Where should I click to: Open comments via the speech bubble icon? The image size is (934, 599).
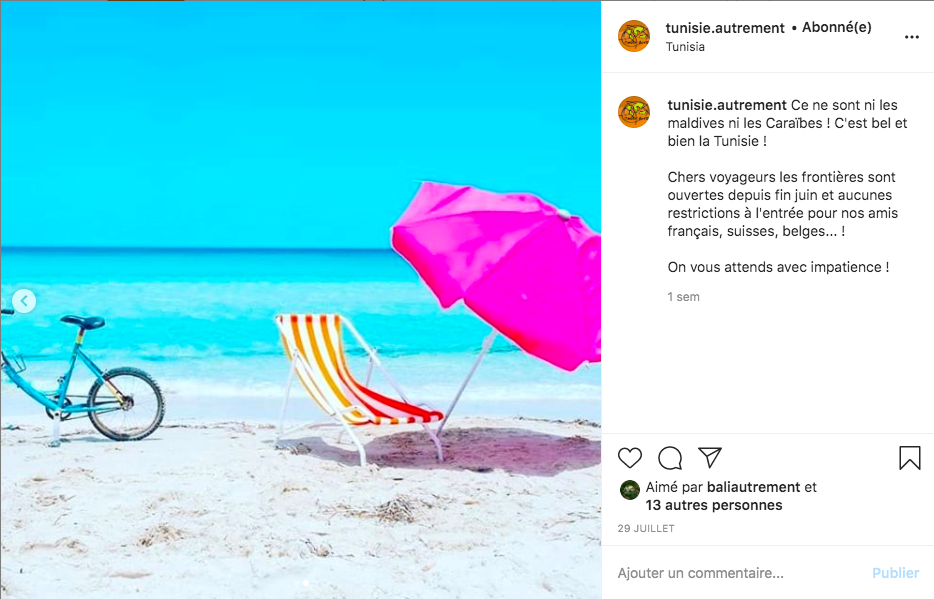pyautogui.click(x=670, y=458)
